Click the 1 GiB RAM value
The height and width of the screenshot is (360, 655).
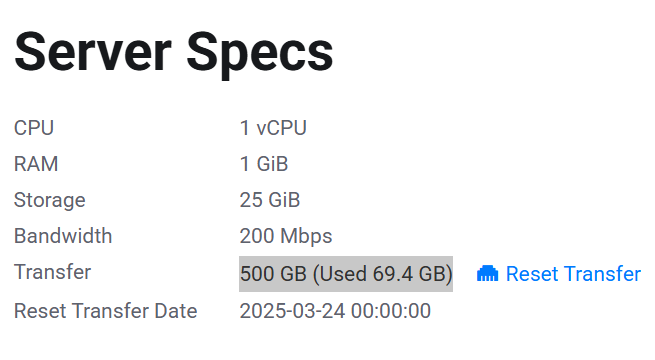tap(264, 164)
